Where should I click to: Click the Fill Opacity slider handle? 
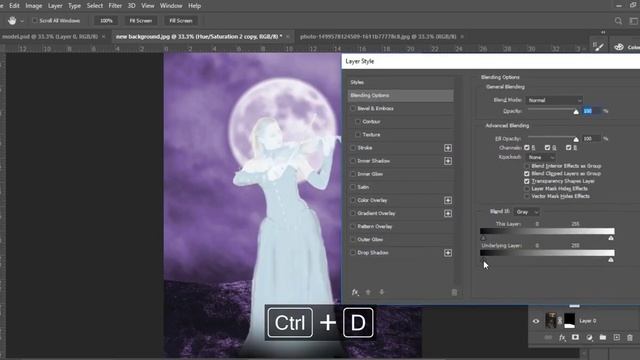(576, 140)
